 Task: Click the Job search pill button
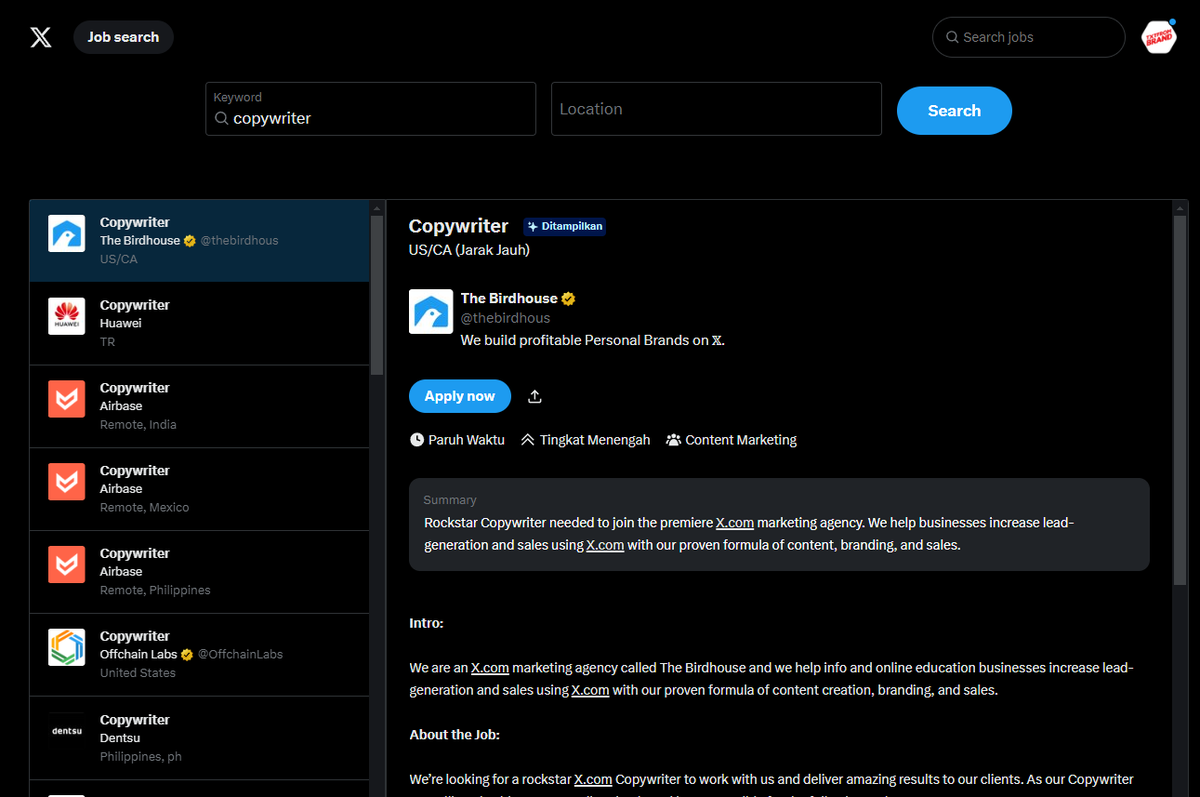[123, 37]
